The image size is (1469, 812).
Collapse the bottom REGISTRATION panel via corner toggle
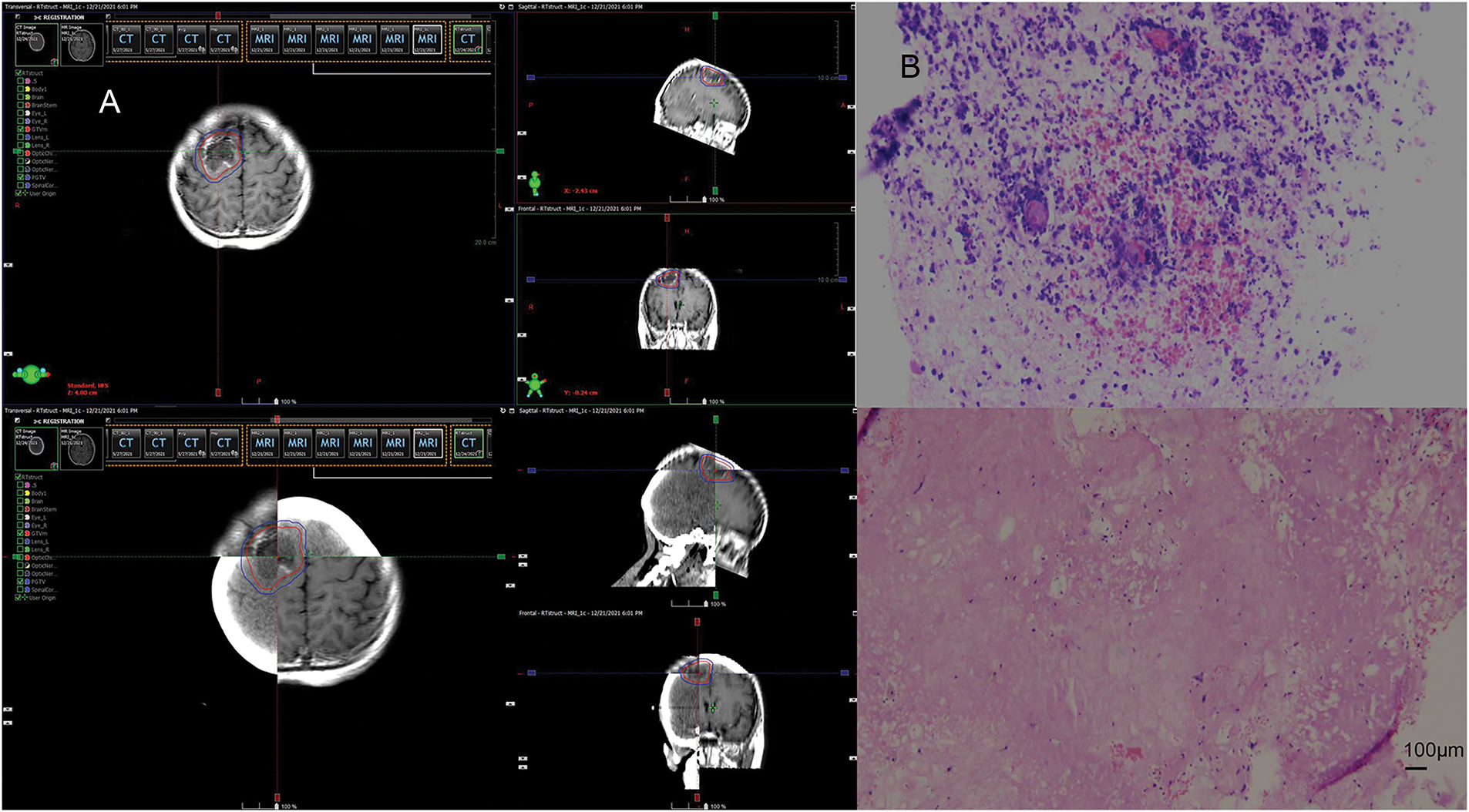click(18, 421)
